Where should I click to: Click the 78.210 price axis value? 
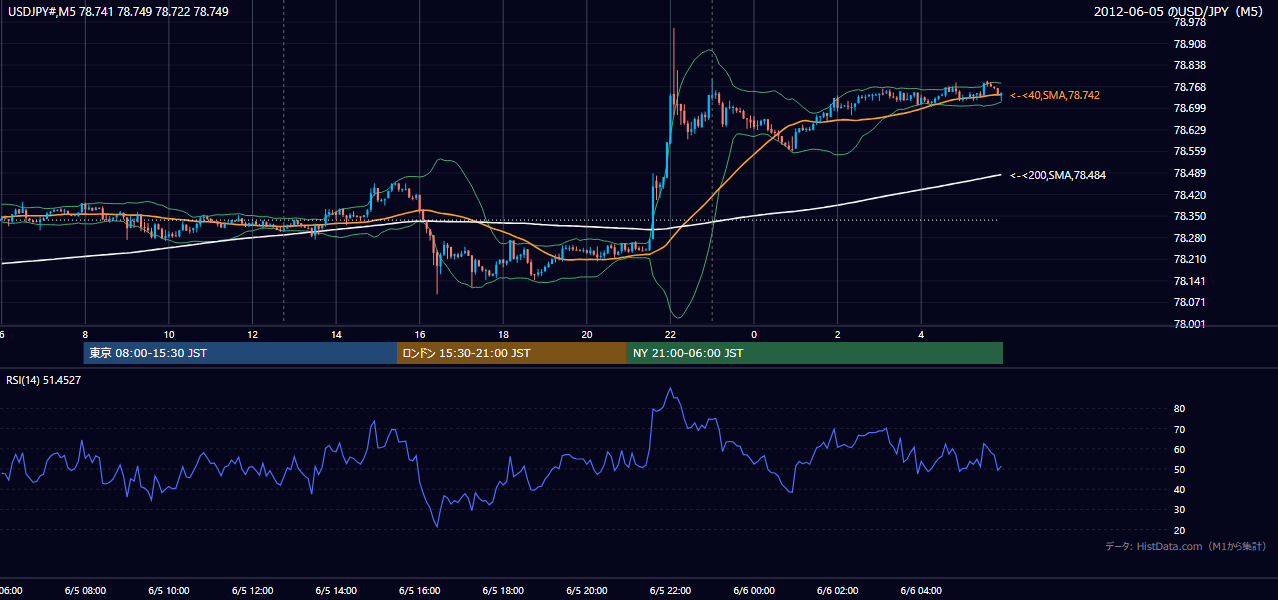coord(1189,259)
